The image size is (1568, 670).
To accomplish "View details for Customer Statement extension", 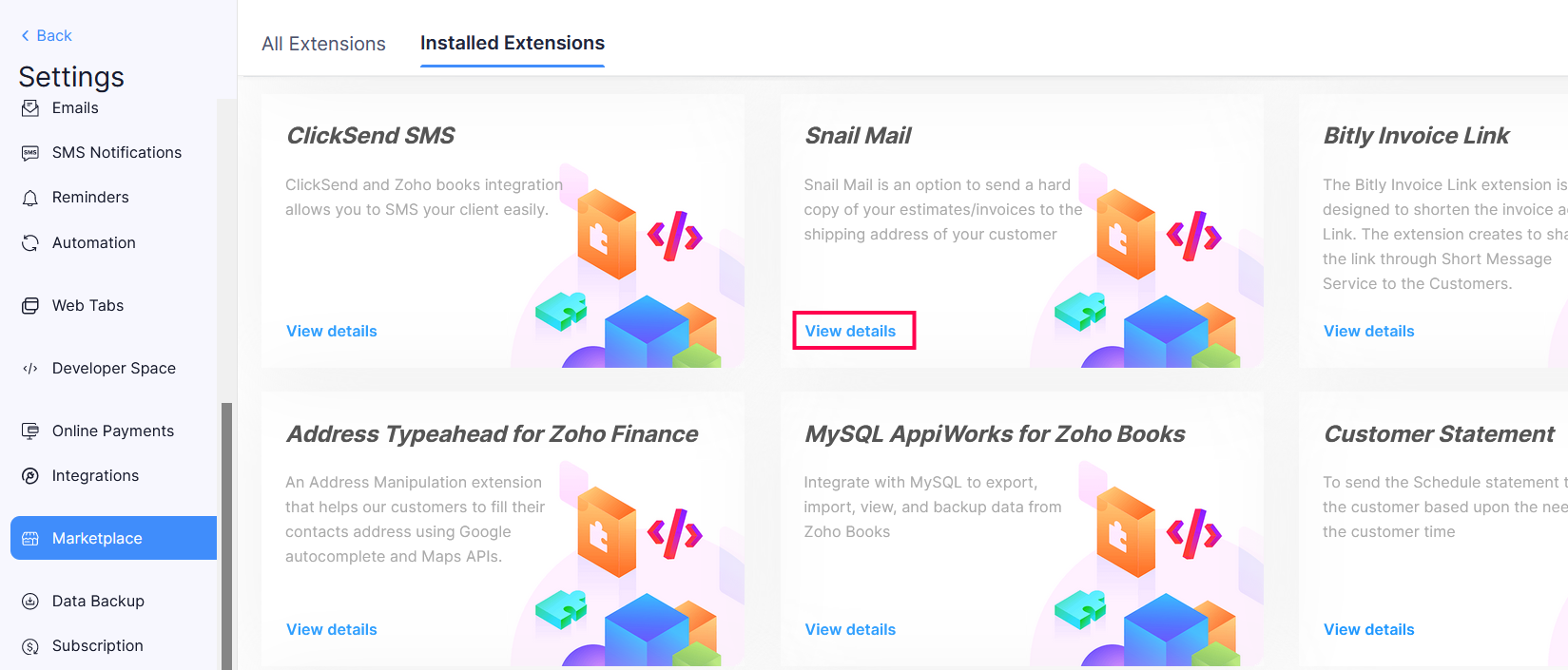I will point(1368,628).
